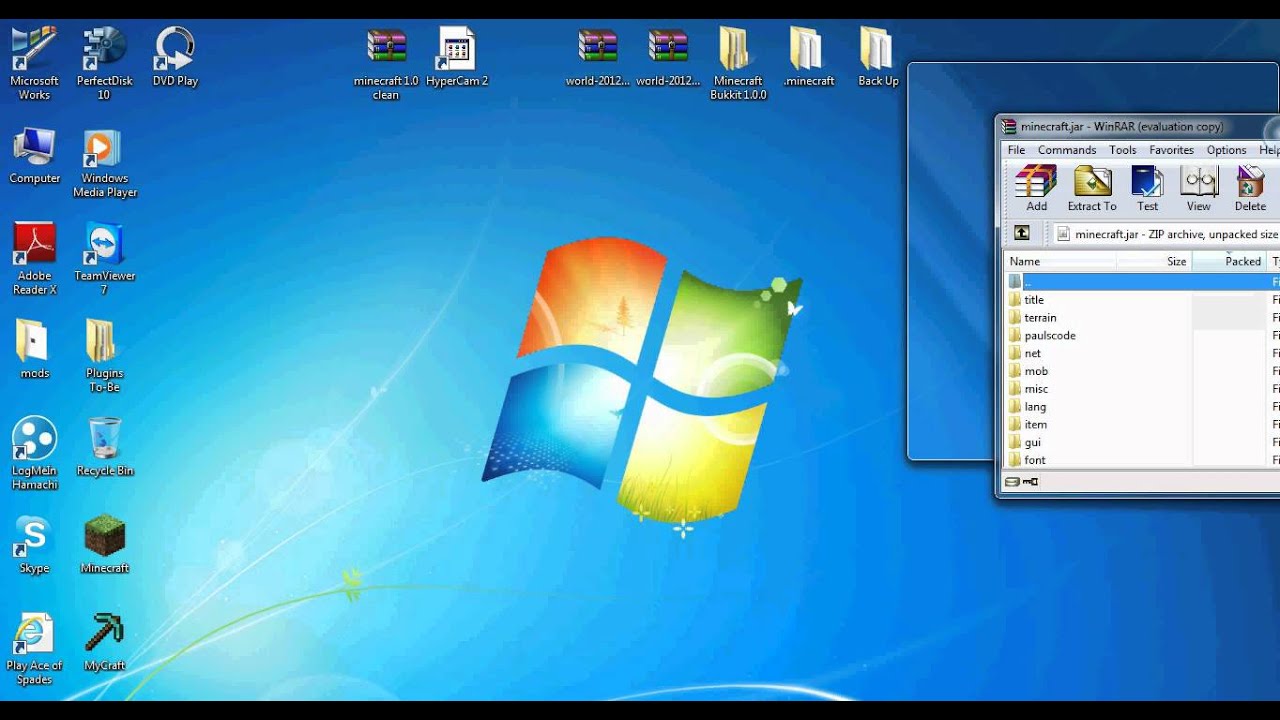Screen dimensions: 1280x720
Task: Run Test on the archive in WinRAR
Action: tap(1147, 189)
